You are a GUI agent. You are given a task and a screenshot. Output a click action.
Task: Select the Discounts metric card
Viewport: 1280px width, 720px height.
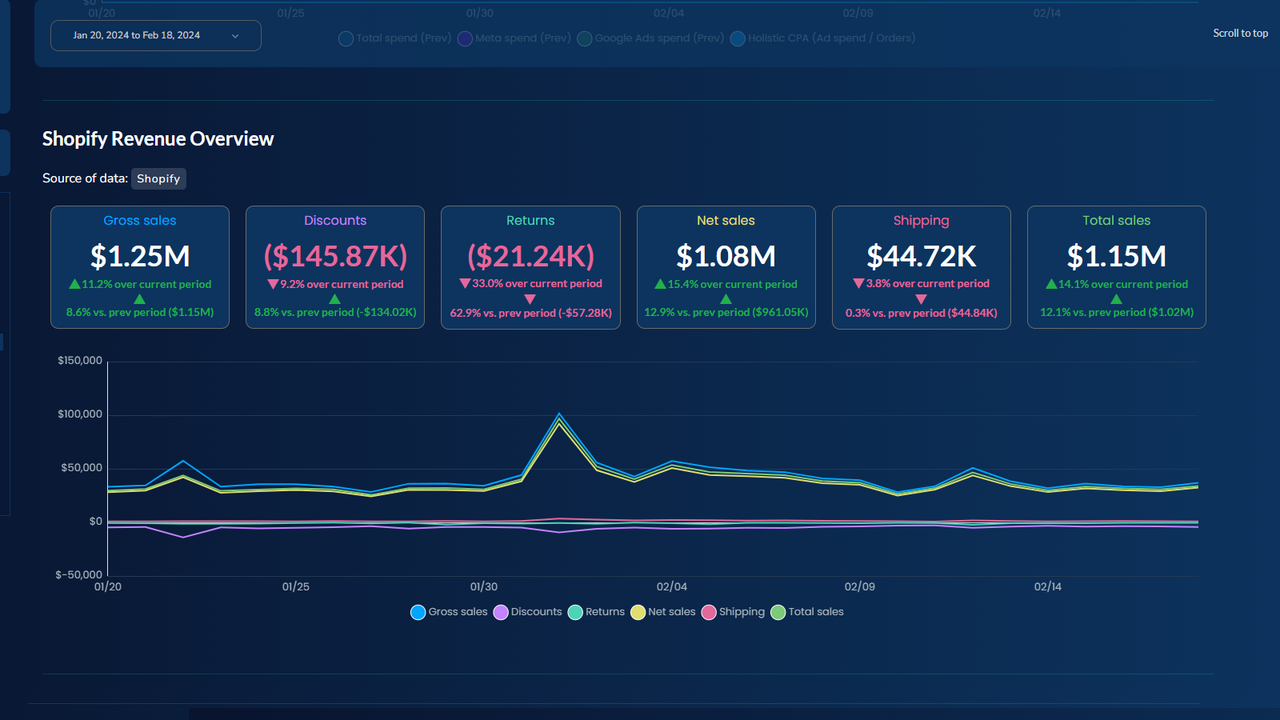tap(335, 267)
